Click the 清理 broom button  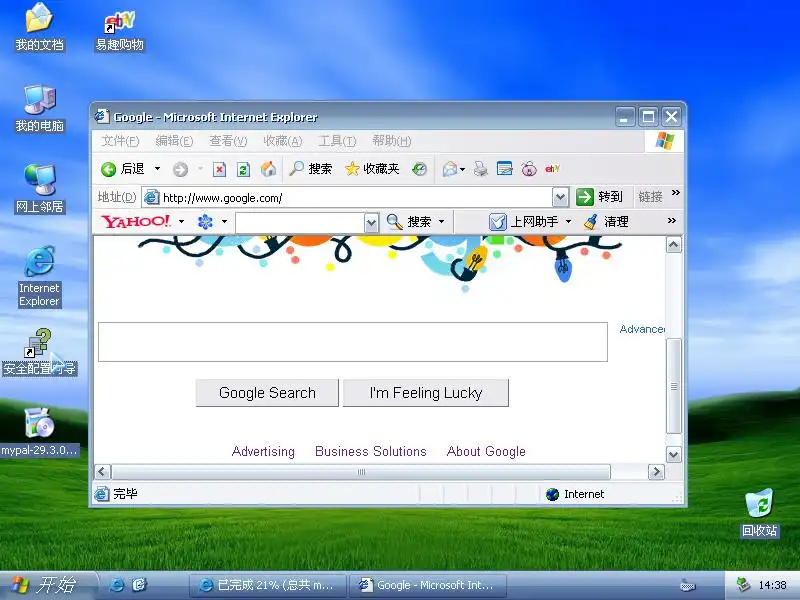(606, 222)
